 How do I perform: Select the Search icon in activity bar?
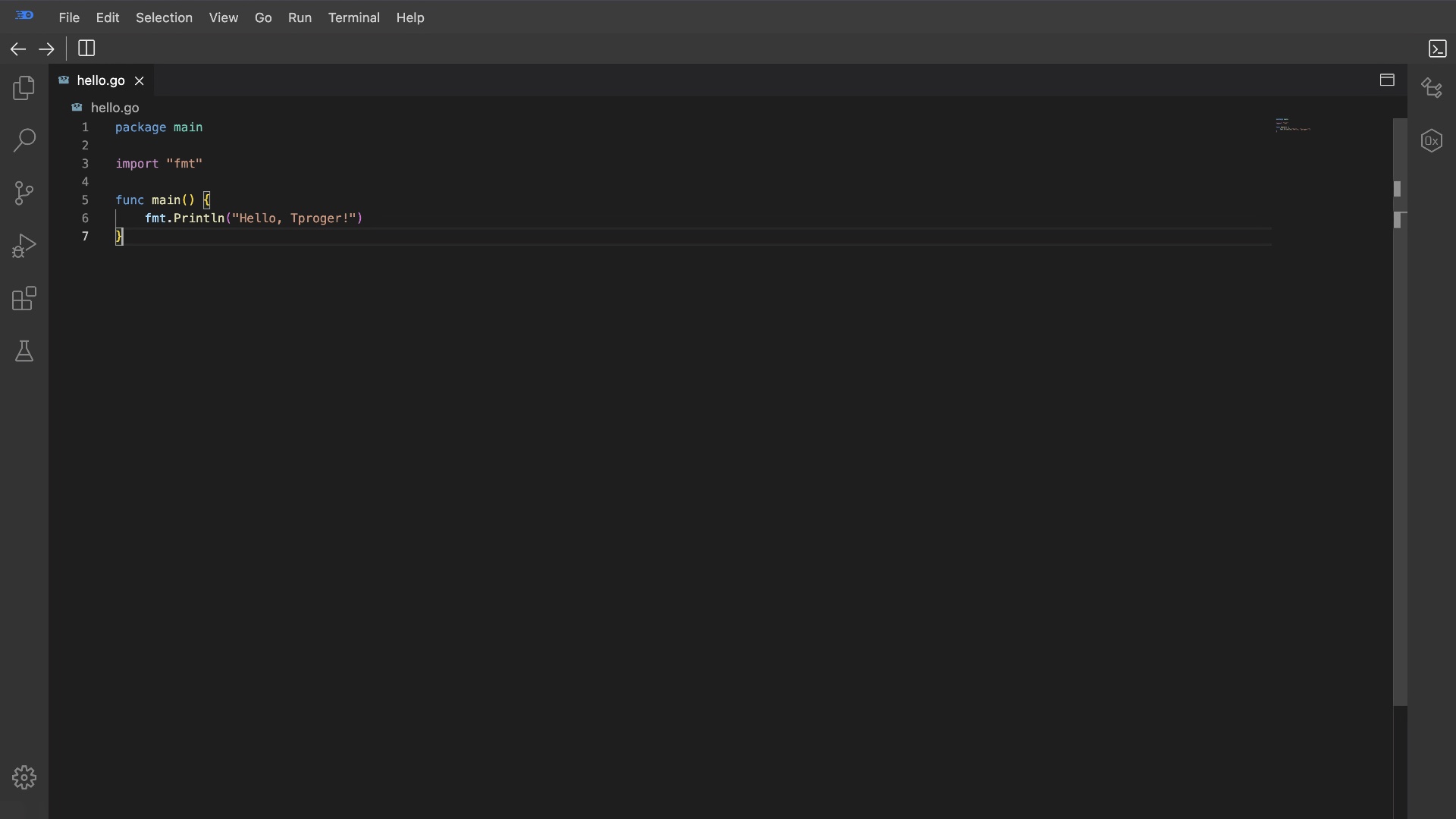click(24, 141)
